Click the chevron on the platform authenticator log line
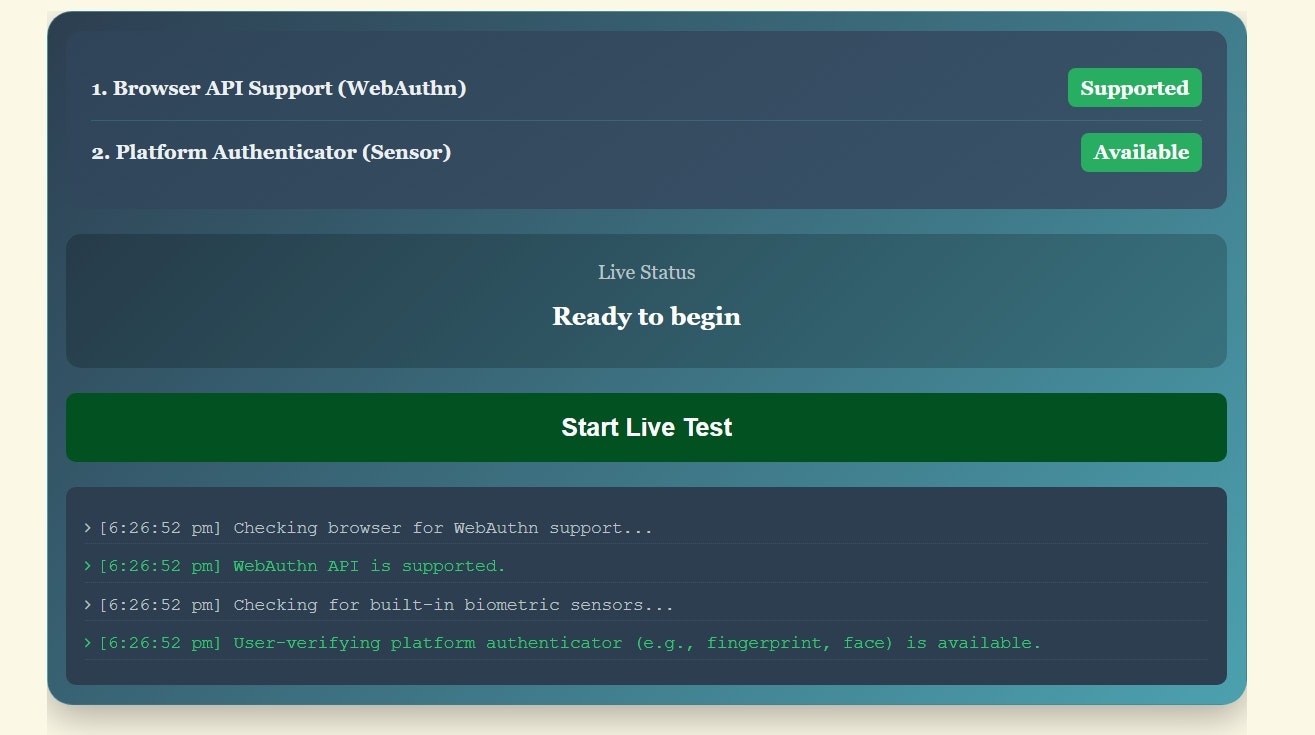The image size is (1315, 735). pyautogui.click(x=87, y=643)
